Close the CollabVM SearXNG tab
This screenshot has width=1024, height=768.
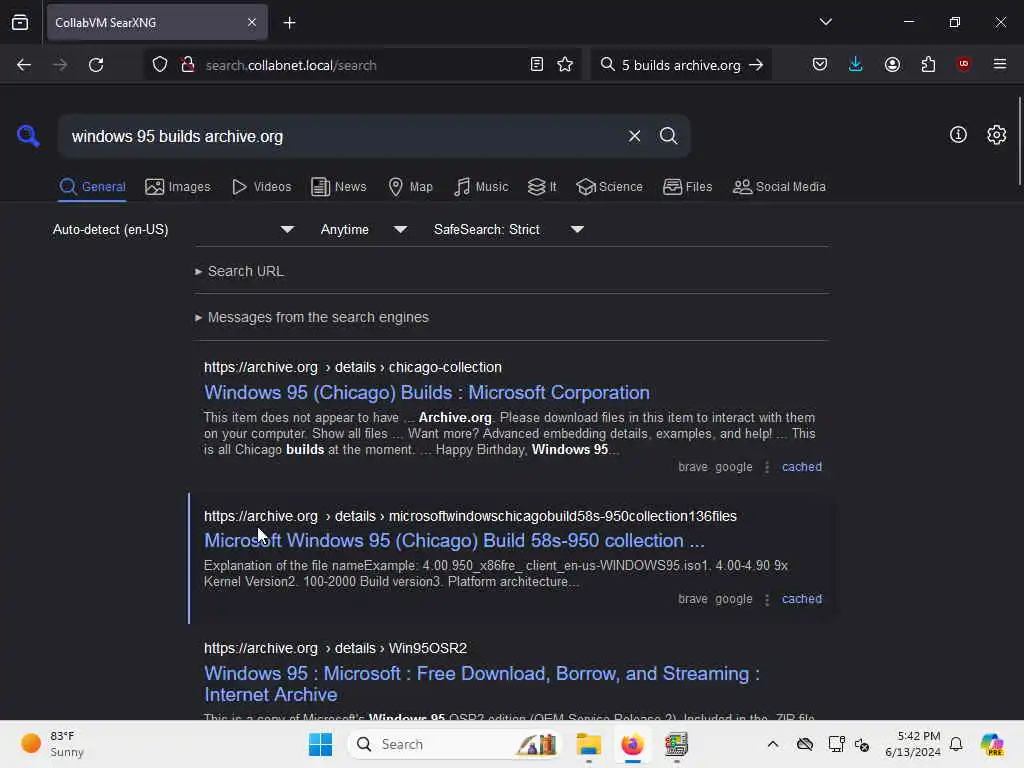252,23
